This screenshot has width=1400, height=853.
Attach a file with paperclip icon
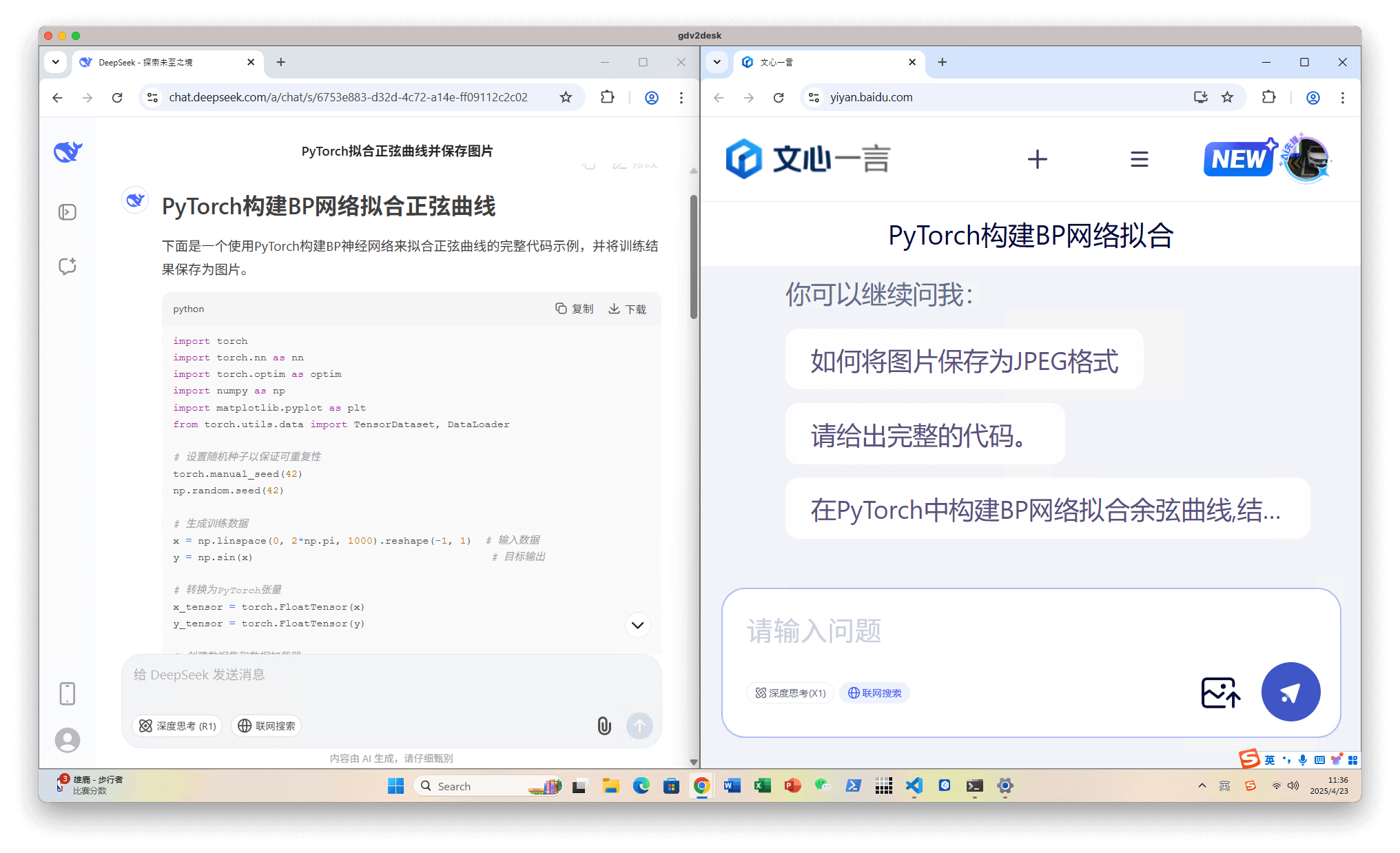coord(604,726)
